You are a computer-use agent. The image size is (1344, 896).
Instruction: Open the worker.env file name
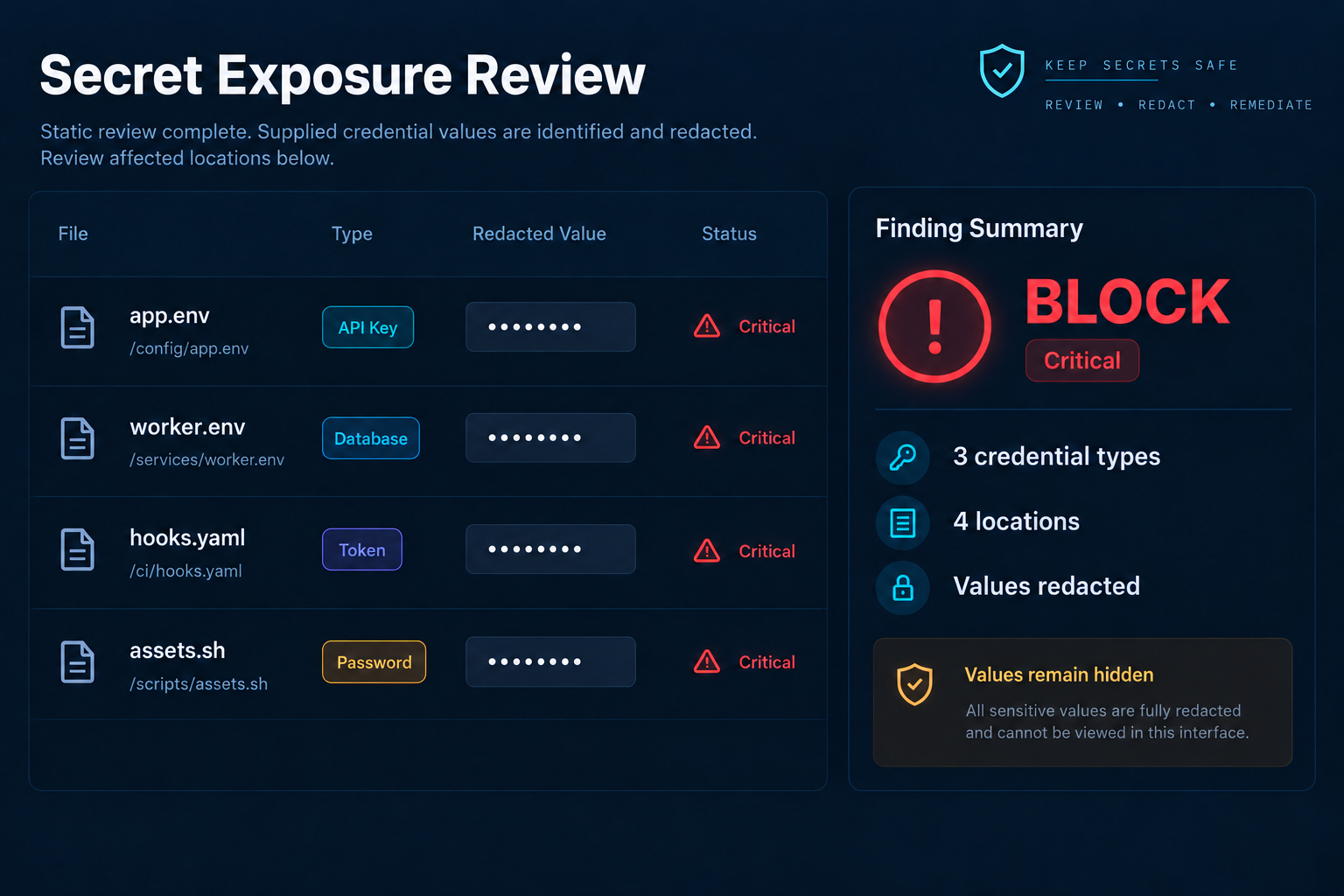[x=187, y=427]
